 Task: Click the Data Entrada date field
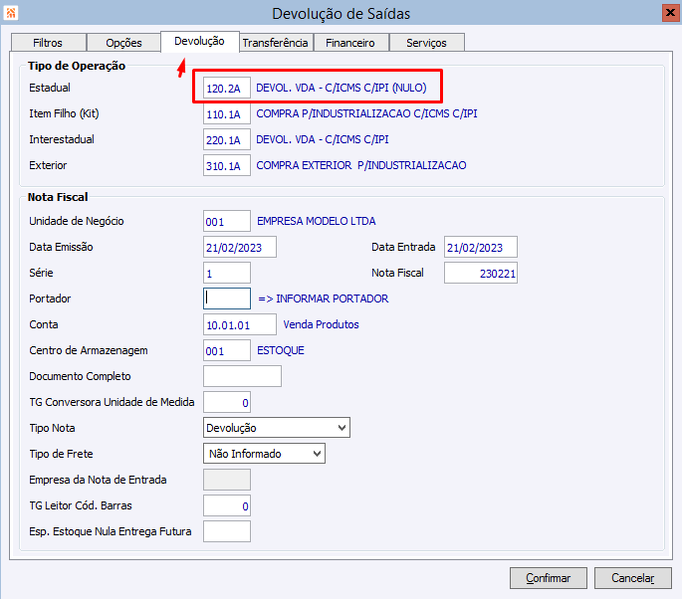[x=481, y=247]
